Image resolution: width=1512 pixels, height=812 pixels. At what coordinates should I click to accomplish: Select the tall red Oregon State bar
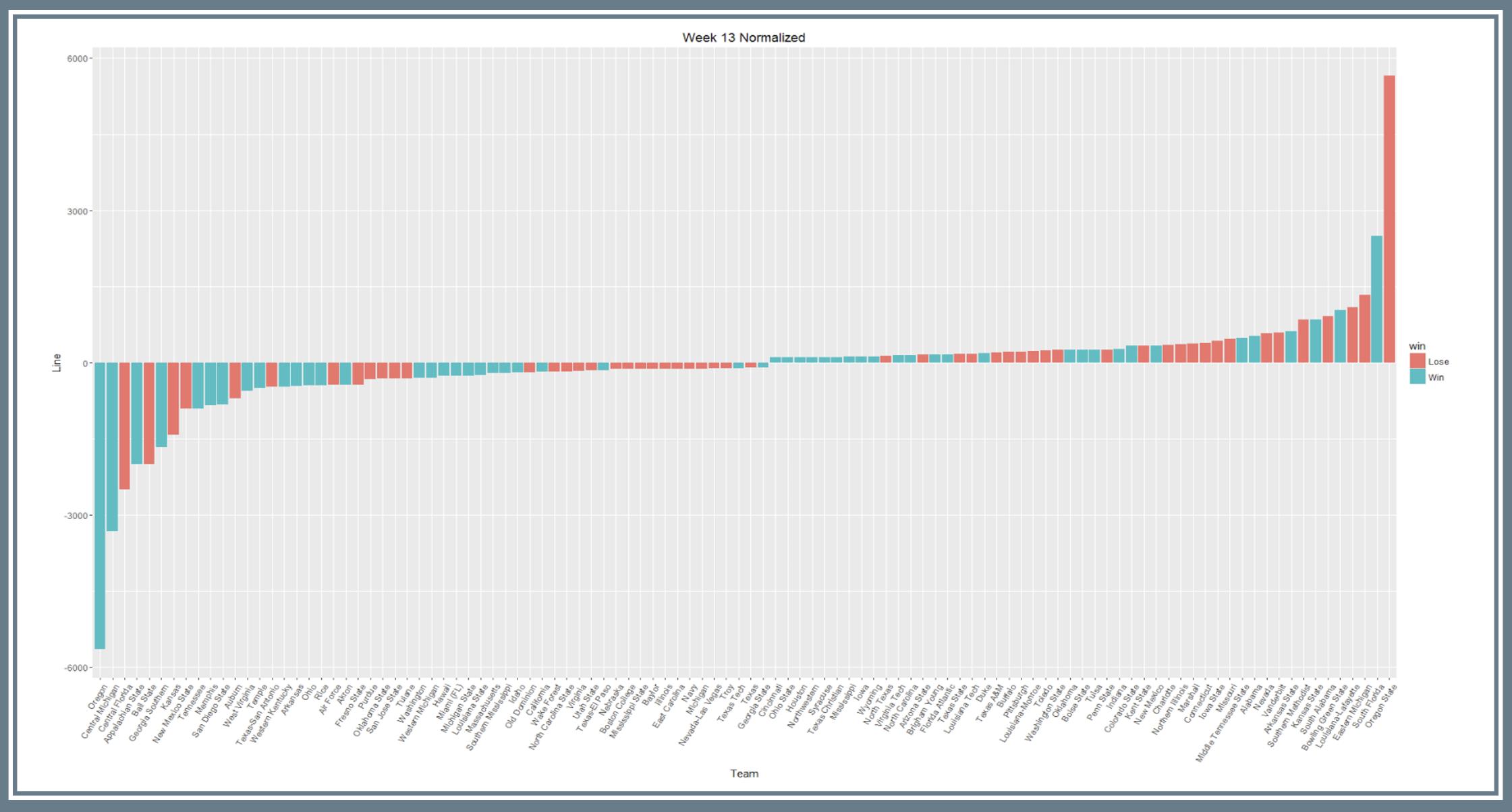1389,219
